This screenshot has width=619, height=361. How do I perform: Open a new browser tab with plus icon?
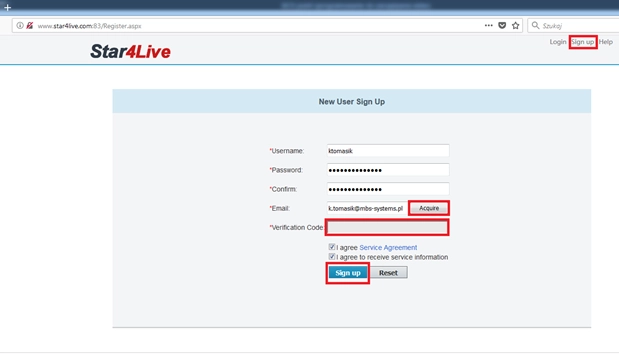point(7,7)
